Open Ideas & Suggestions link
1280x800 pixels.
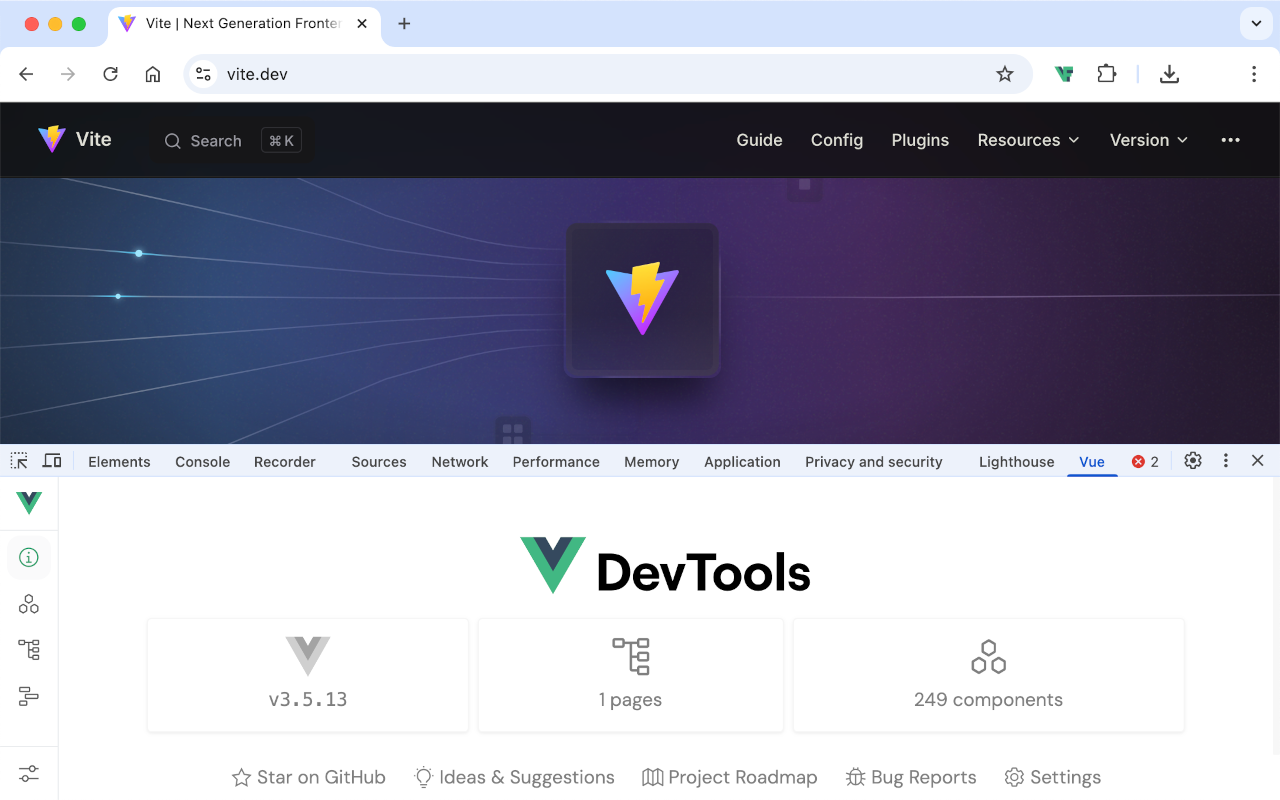[x=514, y=777]
